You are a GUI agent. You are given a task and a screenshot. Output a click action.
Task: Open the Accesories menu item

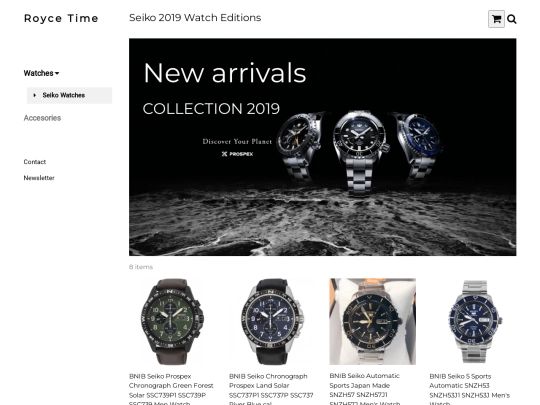coord(42,118)
